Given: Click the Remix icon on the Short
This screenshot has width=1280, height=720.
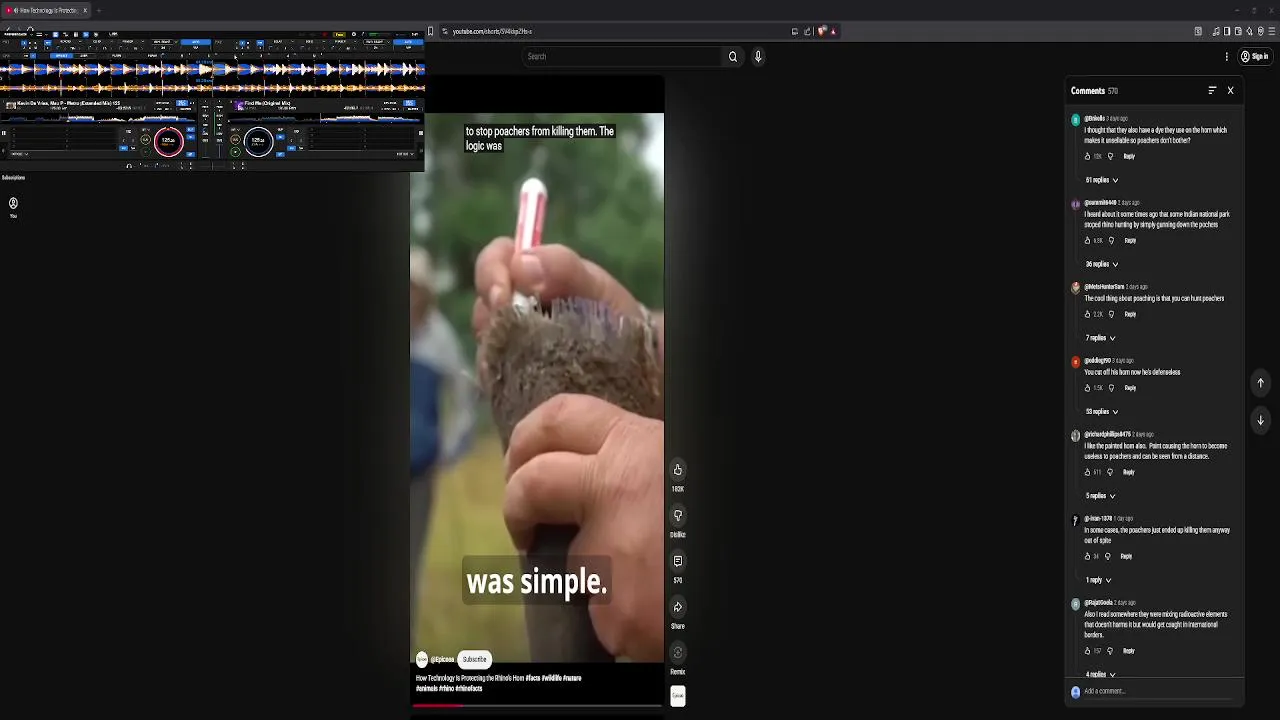Looking at the screenshot, I should click(678, 653).
